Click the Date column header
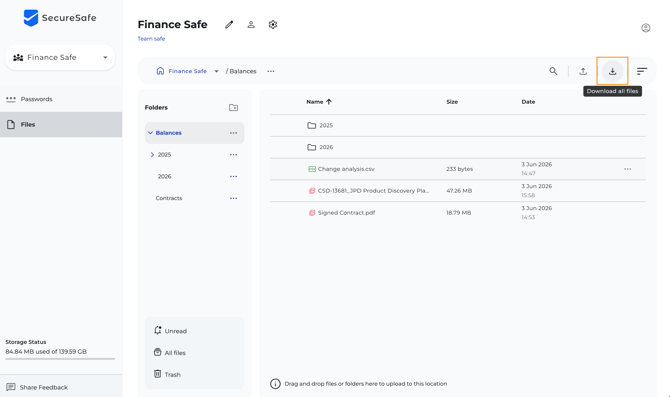Image resolution: width=670 pixels, height=397 pixels. tap(528, 102)
